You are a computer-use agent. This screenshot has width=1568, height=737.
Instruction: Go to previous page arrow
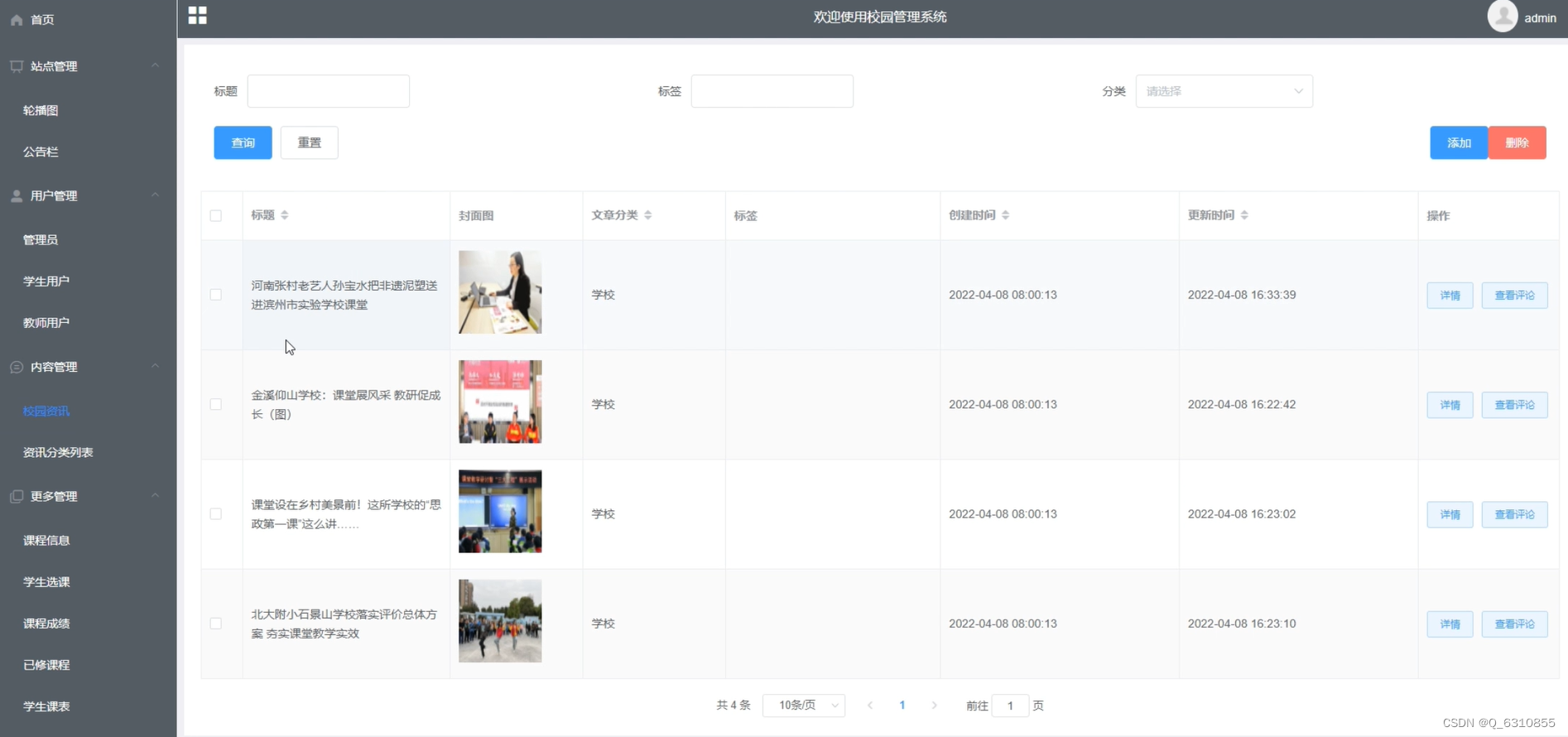pos(870,706)
